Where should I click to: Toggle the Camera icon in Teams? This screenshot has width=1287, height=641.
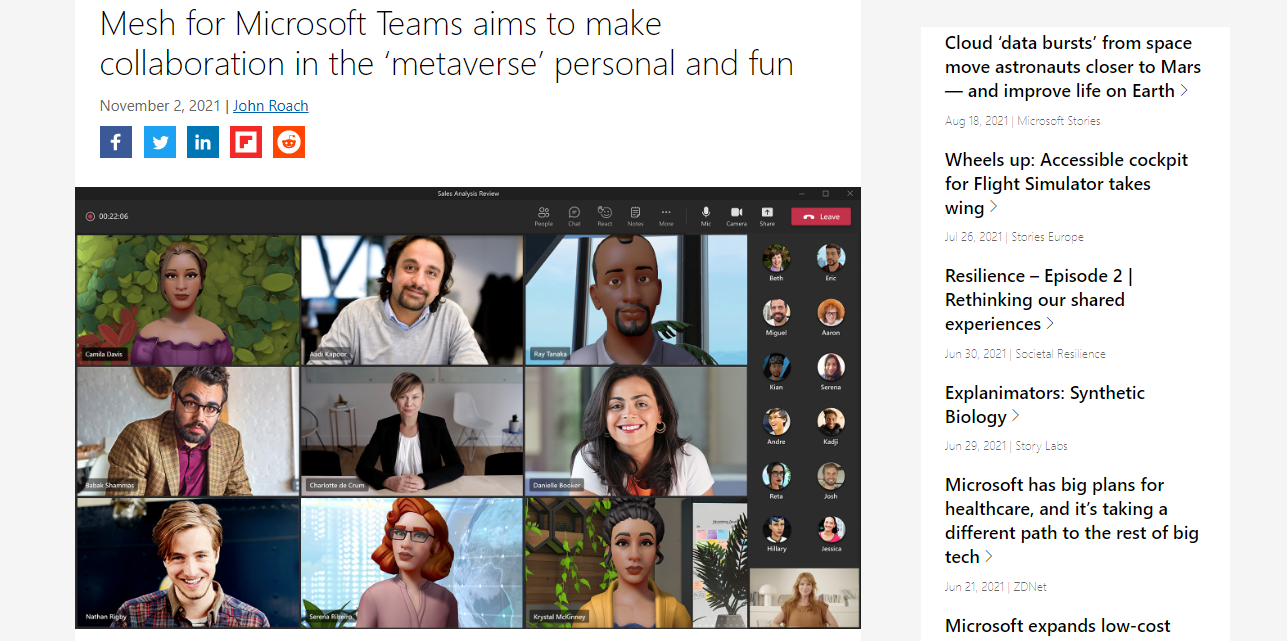736,216
